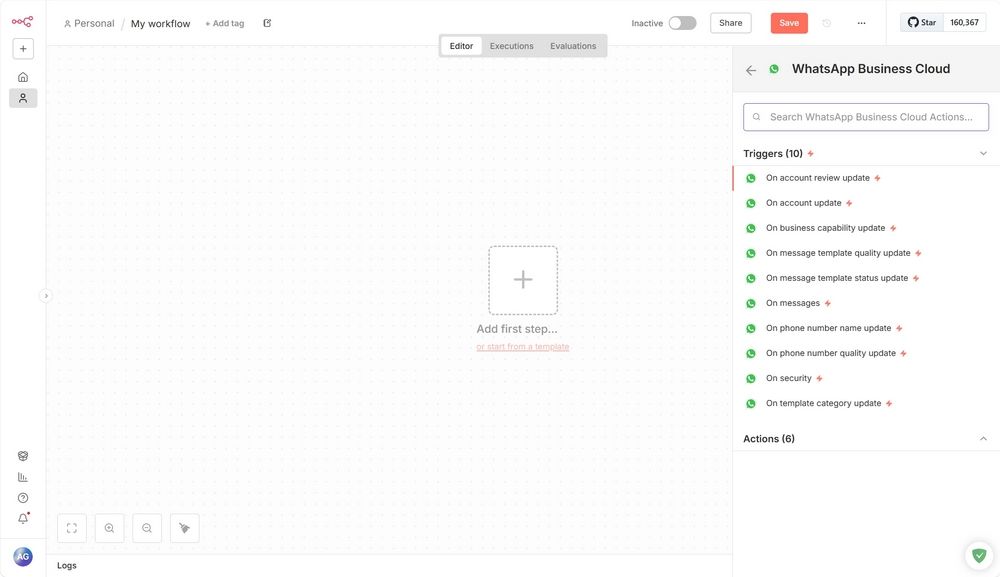The height and width of the screenshot is (577, 1000).
Task: Zoom out of the workflow canvas
Action: click(x=146, y=527)
